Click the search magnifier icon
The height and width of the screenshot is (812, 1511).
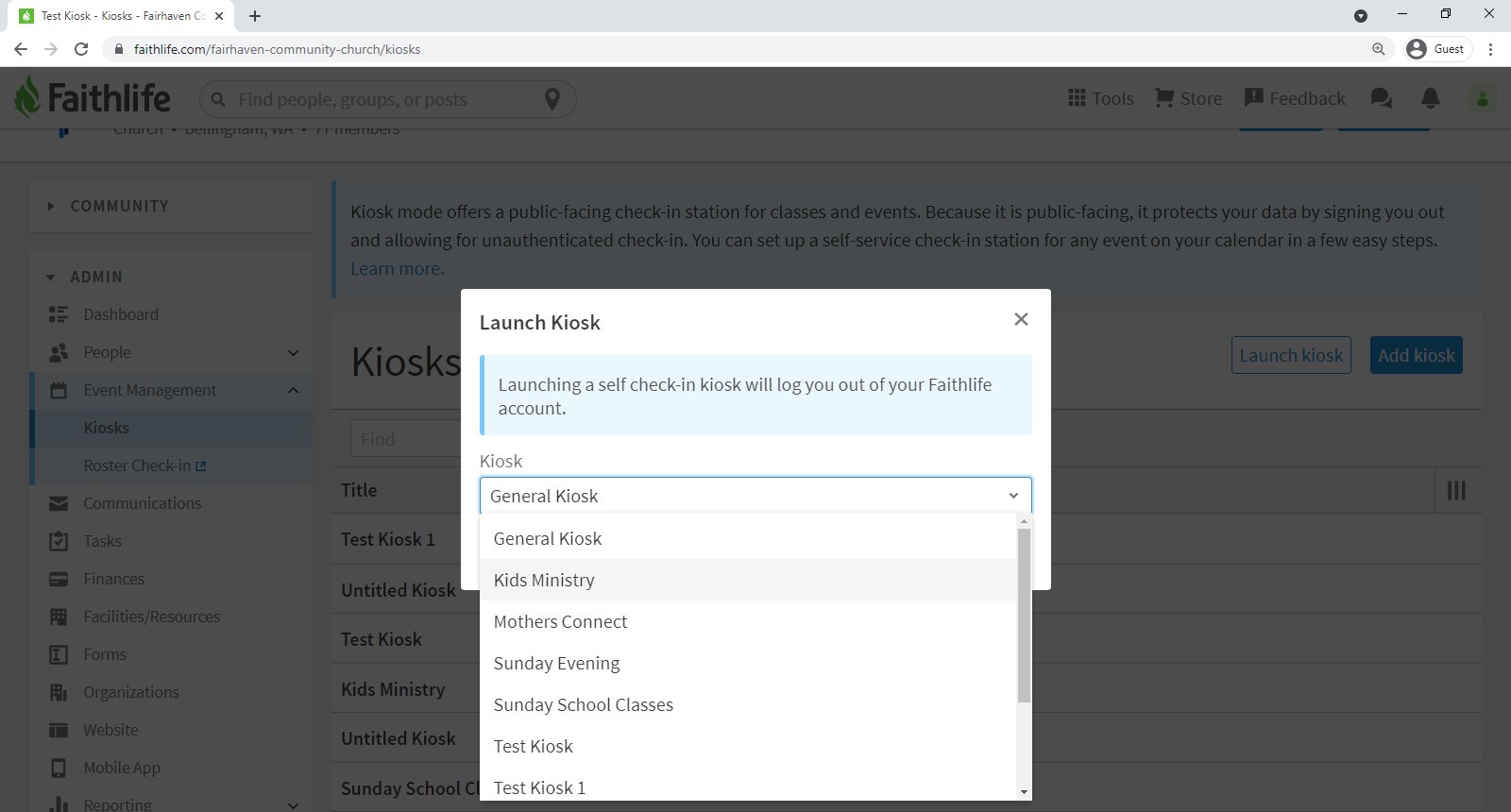(218, 99)
